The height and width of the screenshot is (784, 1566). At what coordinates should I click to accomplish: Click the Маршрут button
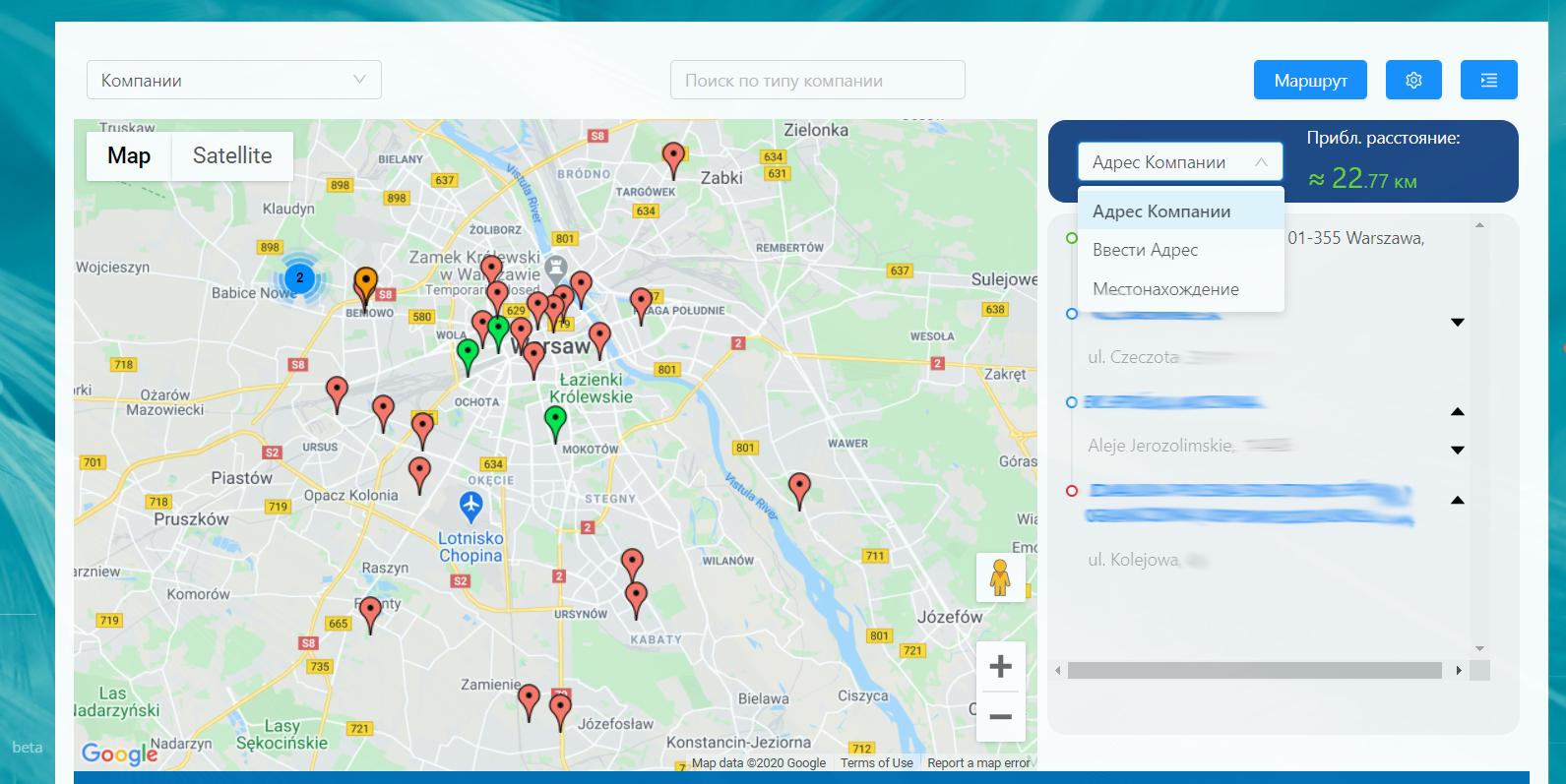(x=1310, y=80)
